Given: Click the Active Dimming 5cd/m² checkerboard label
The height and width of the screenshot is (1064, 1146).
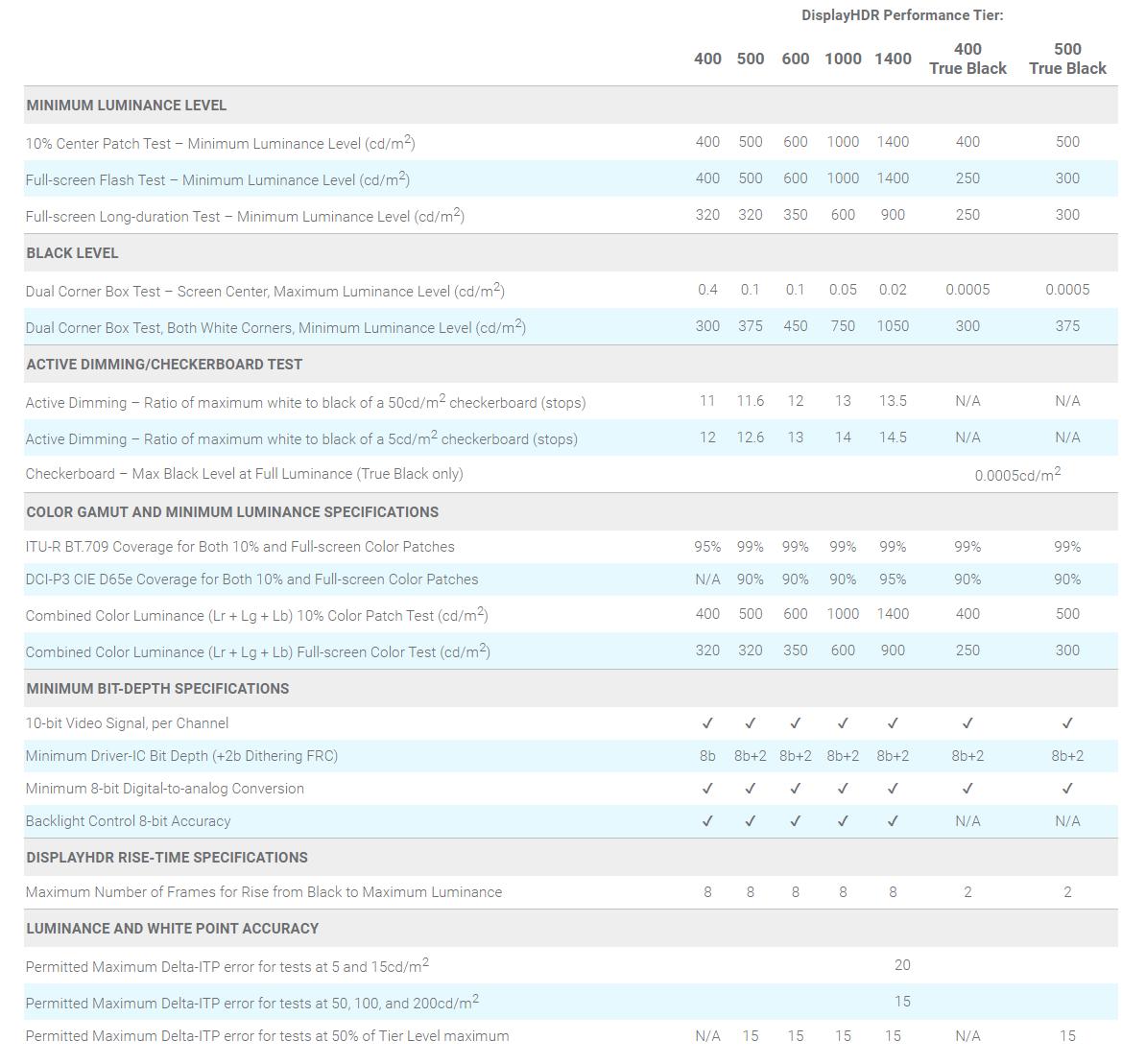Looking at the screenshot, I should pos(301,438).
